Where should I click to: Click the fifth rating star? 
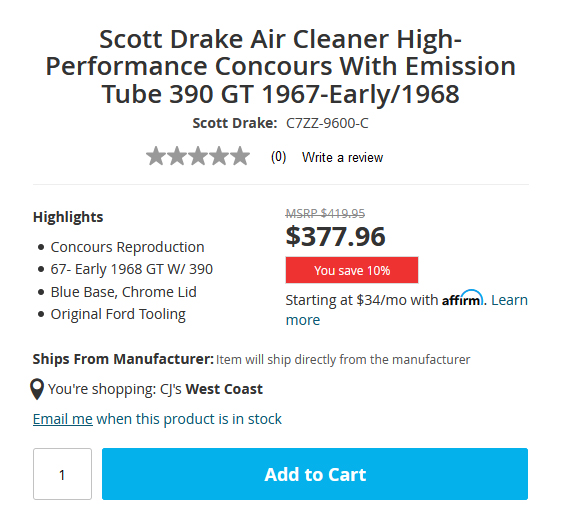(240, 156)
